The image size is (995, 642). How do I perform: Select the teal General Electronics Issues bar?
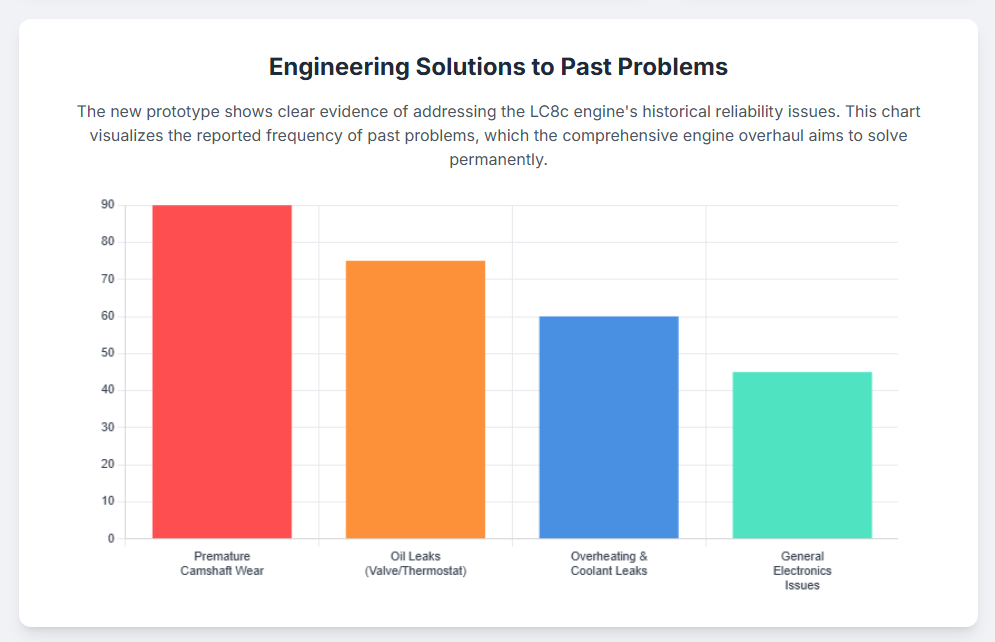(x=802, y=455)
